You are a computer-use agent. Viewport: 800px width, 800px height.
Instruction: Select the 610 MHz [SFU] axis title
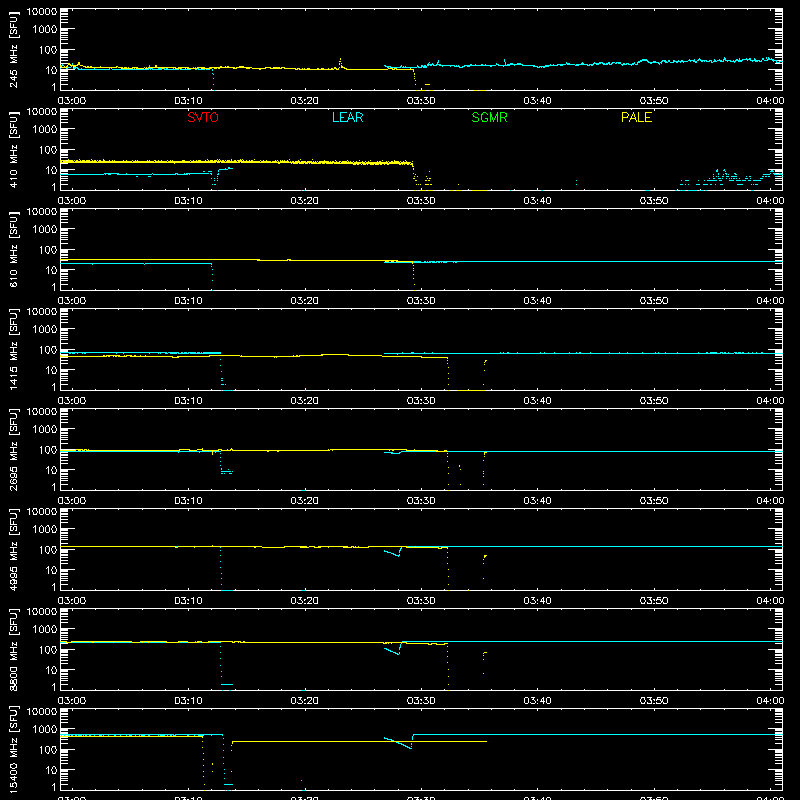(x=14, y=250)
